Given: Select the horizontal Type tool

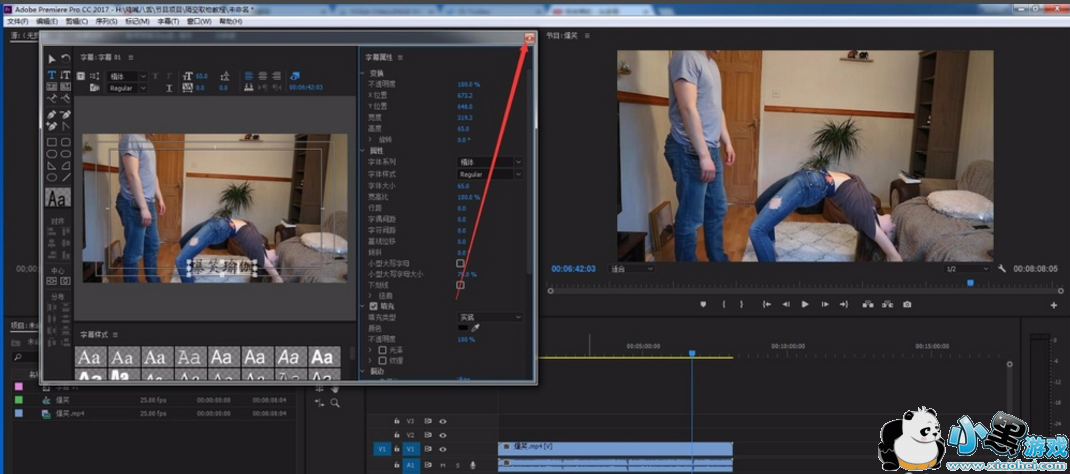Looking at the screenshot, I should coord(52,75).
